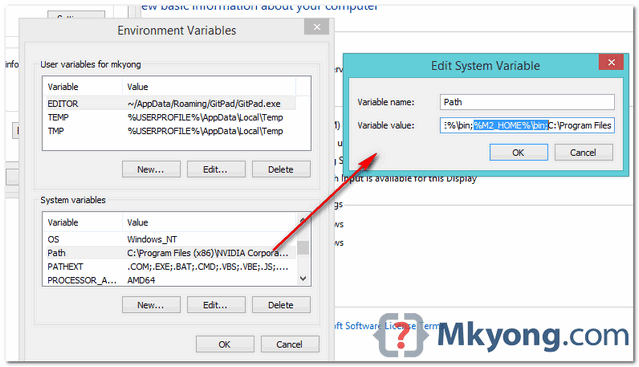Image resolution: width=639 pixels, height=367 pixels.
Task: Click Edit under System variables
Action: coord(216,305)
